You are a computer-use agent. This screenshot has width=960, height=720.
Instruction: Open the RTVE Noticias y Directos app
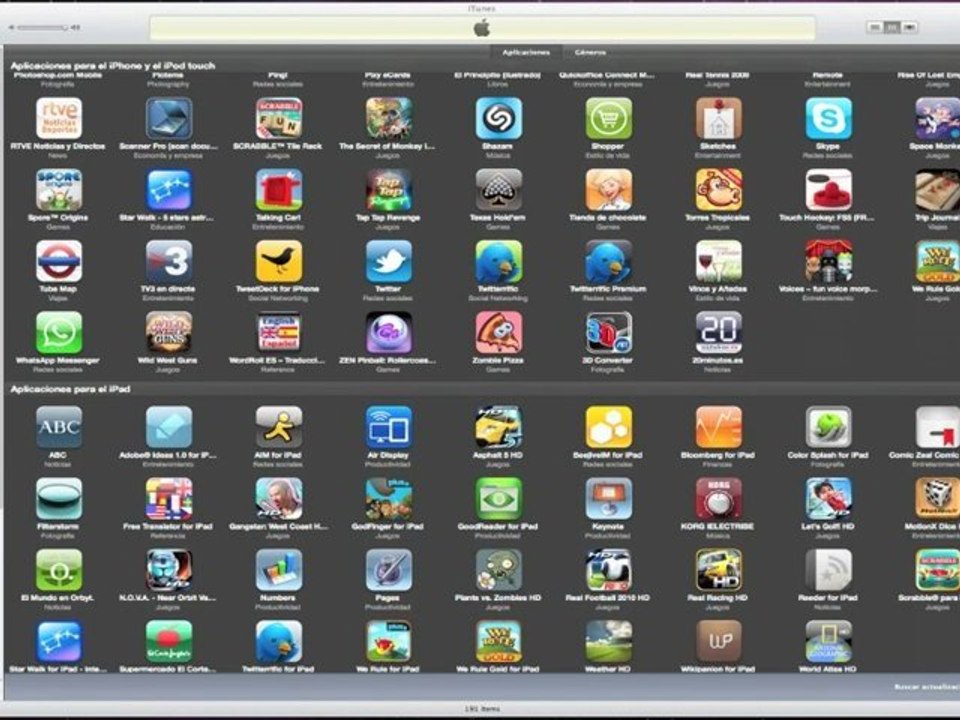point(59,118)
